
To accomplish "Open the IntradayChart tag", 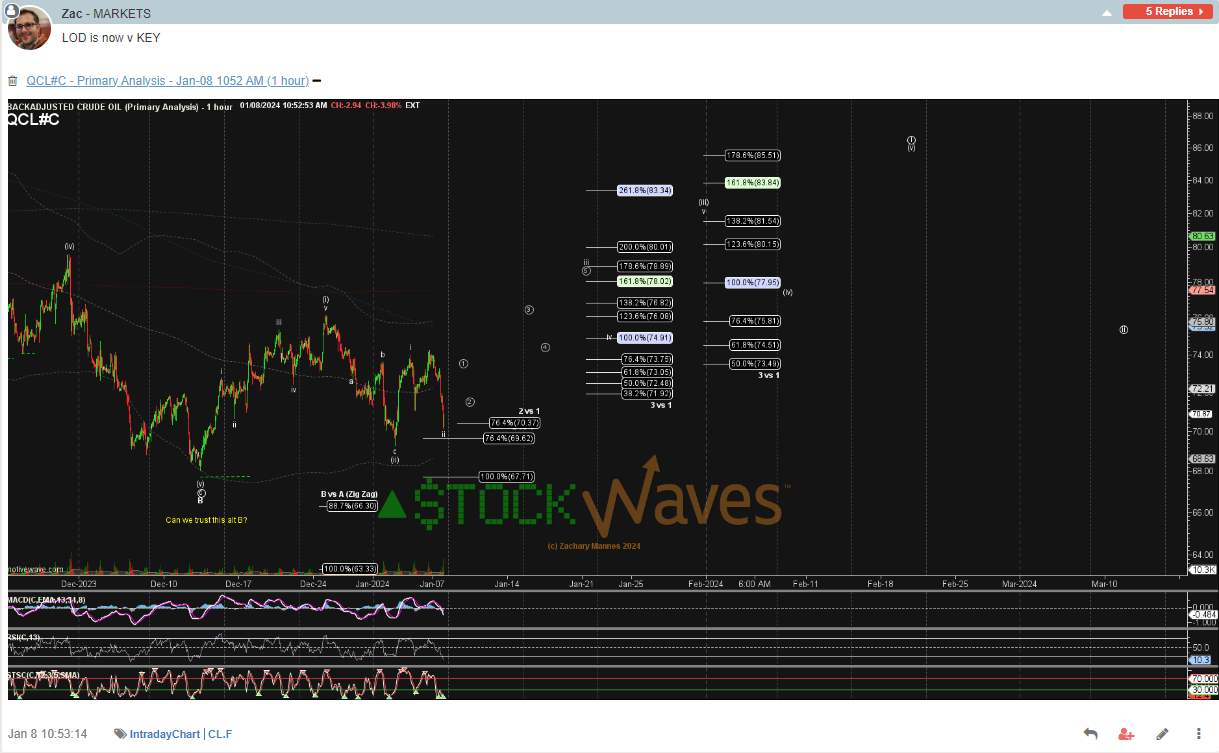I will [x=165, y=734].
